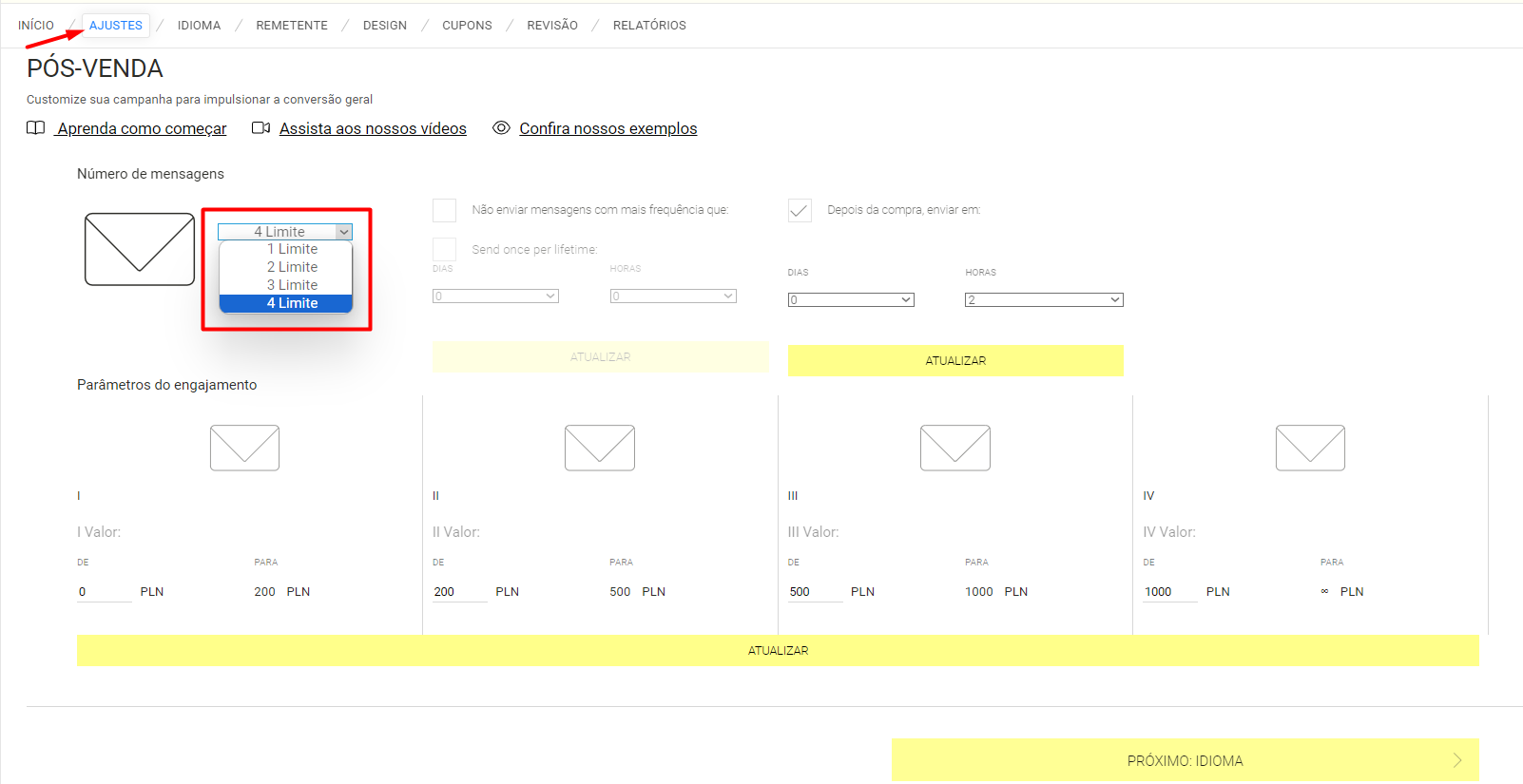Click the II Valor PARA value 500
This screenshot has width=1523, height=784.
(620, 592)
